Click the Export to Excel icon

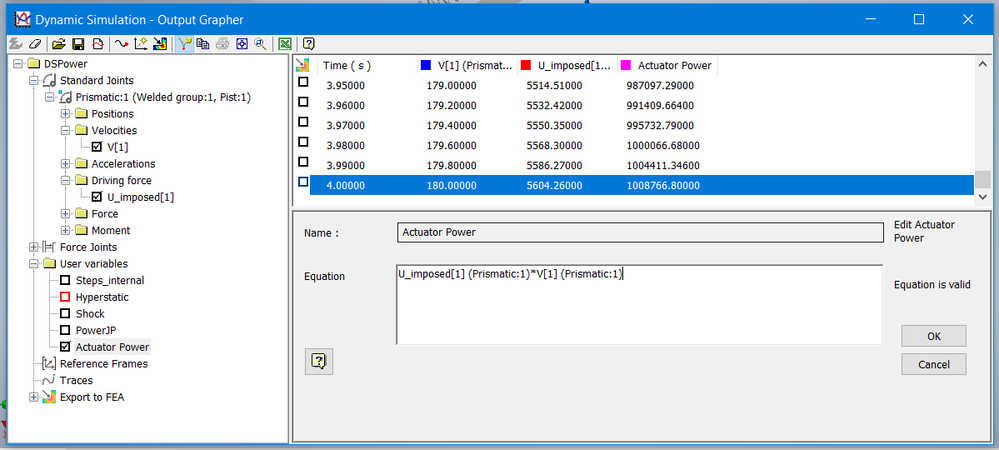[285, 44]
